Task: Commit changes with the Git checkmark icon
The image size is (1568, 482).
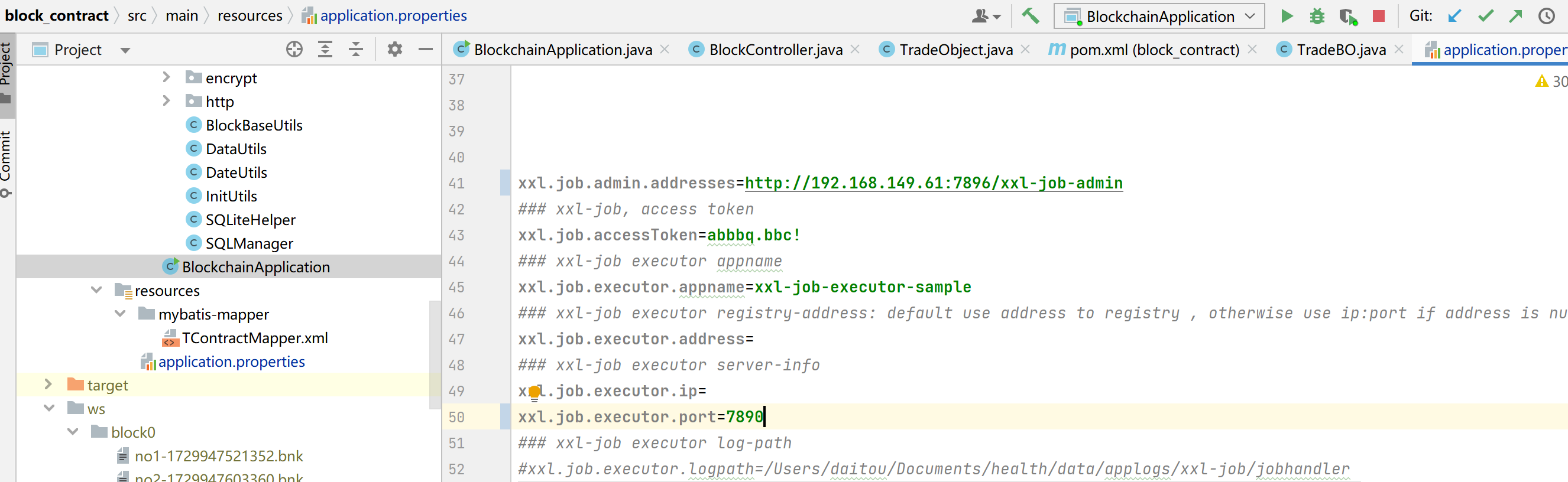Action: tap(1485, 16)
